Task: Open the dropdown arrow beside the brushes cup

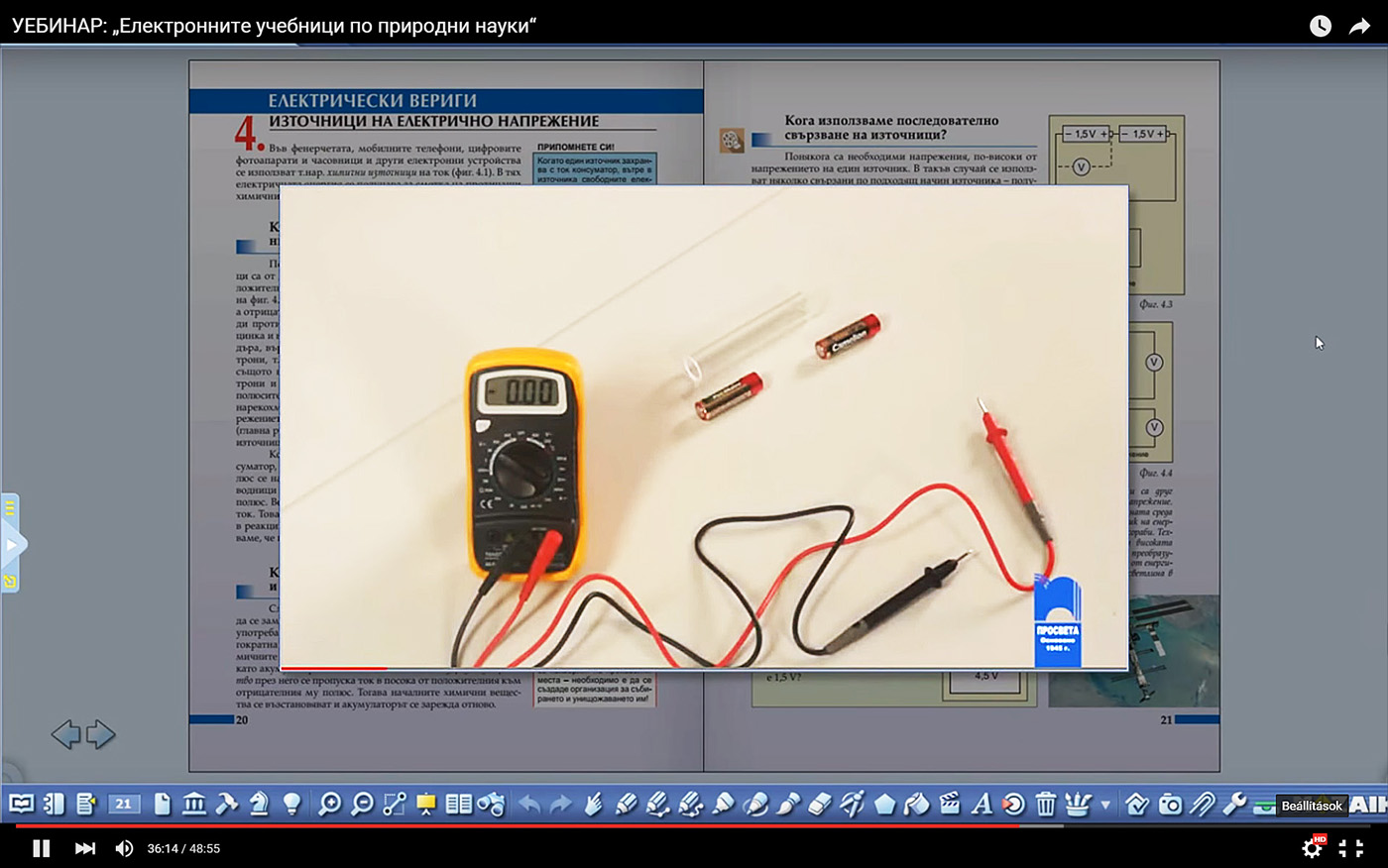Action: pos(1104,805)
